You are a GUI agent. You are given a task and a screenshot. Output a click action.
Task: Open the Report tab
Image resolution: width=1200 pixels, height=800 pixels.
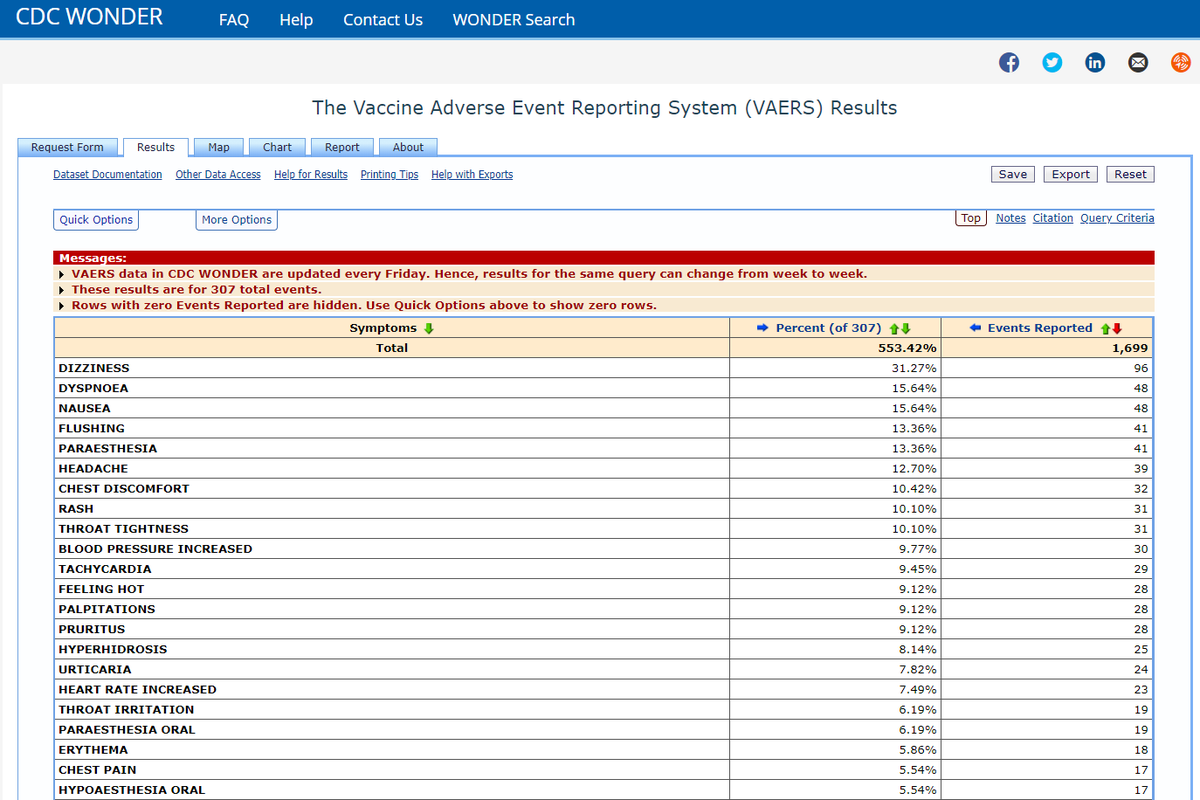click(x=342, y=147)
